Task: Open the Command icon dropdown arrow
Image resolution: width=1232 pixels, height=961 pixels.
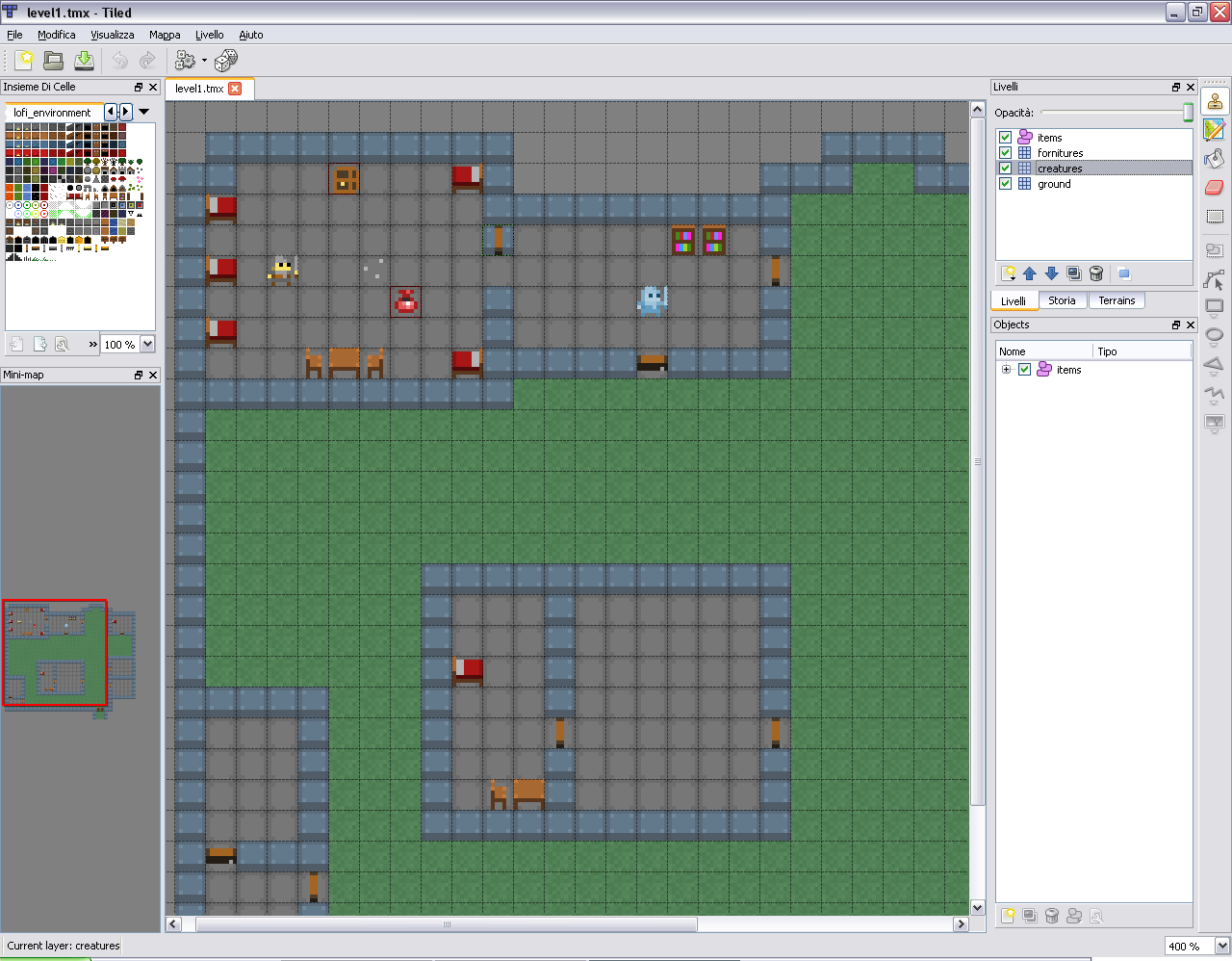Action: tap(204, 61)
